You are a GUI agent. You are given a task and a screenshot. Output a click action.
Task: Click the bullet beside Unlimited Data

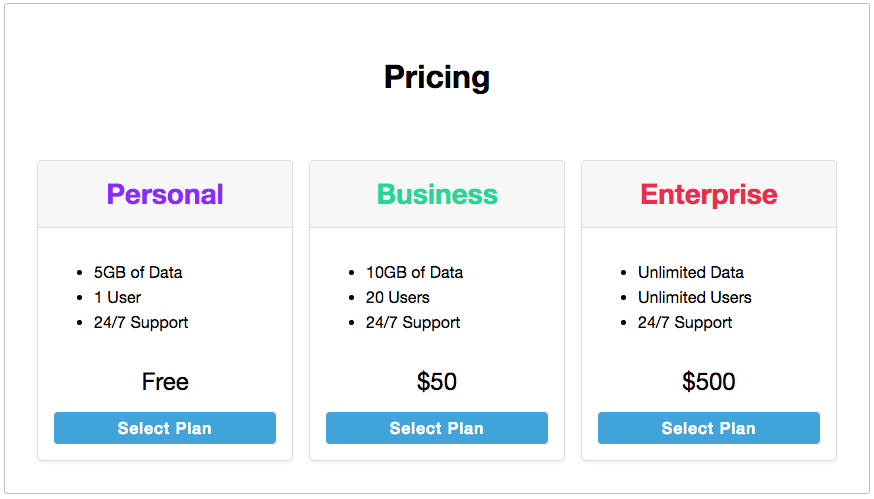624,273
